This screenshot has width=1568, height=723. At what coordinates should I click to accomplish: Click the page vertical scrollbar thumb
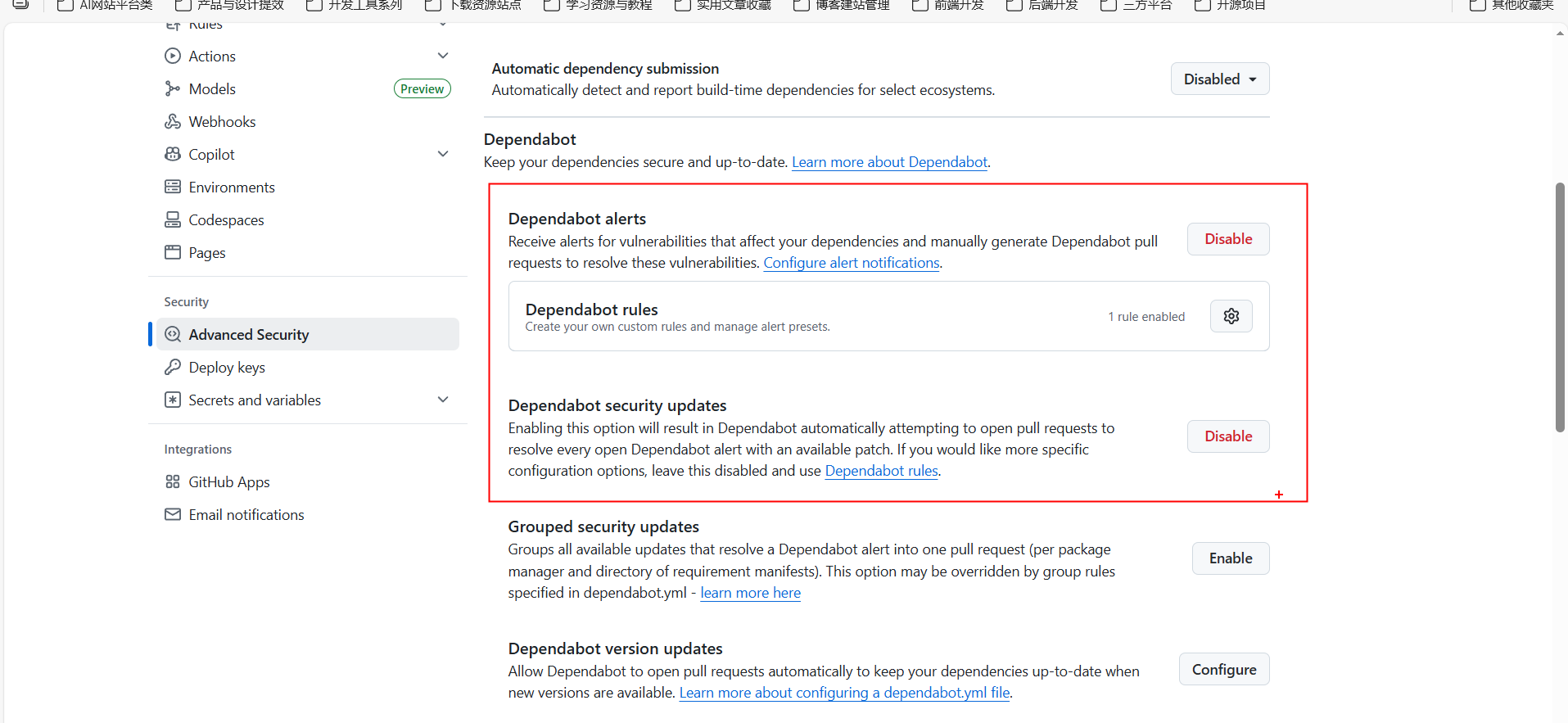coord(1560,307)
